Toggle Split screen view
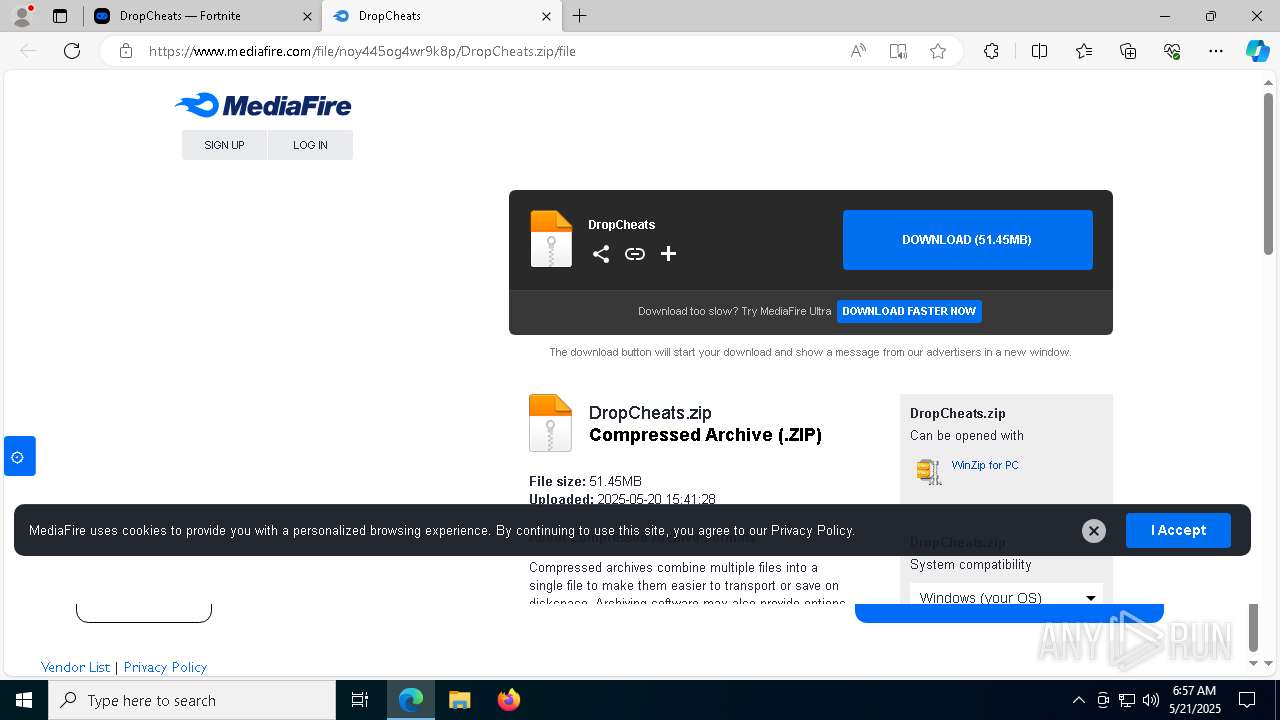 (1039, 51)
